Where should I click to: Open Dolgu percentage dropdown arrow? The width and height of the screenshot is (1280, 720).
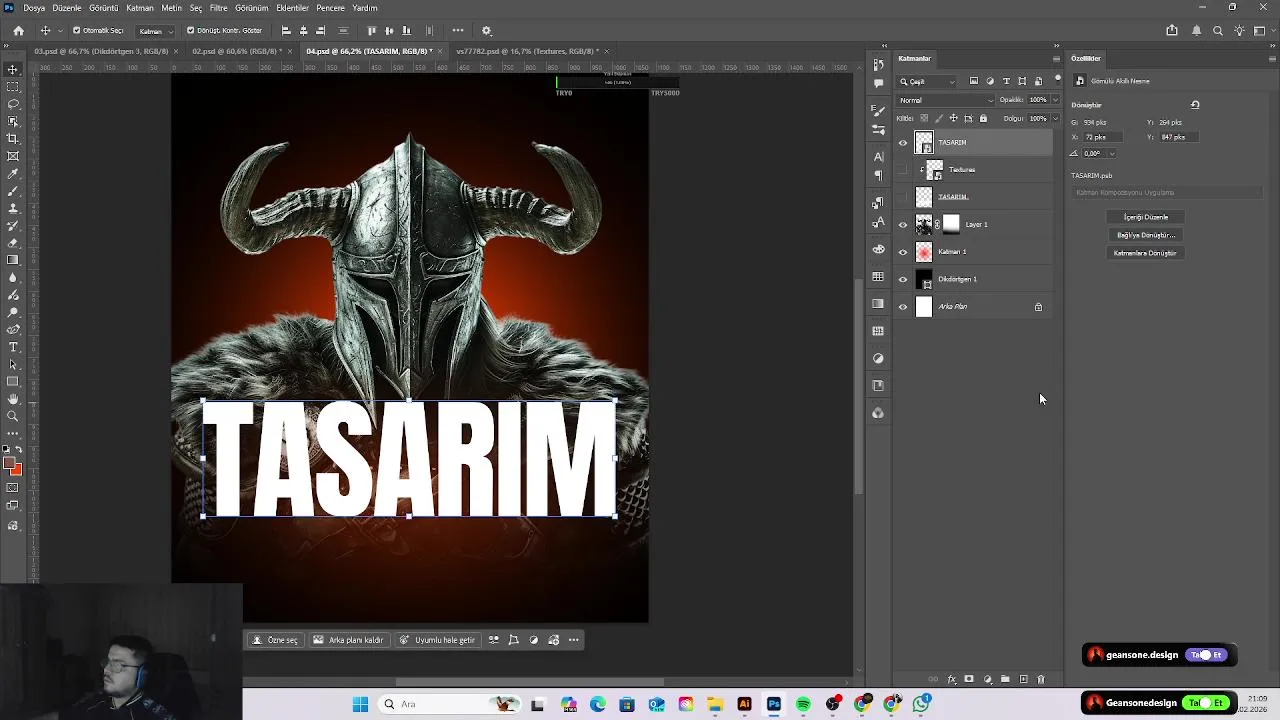pyautogui.click(x=1055, y=118)
